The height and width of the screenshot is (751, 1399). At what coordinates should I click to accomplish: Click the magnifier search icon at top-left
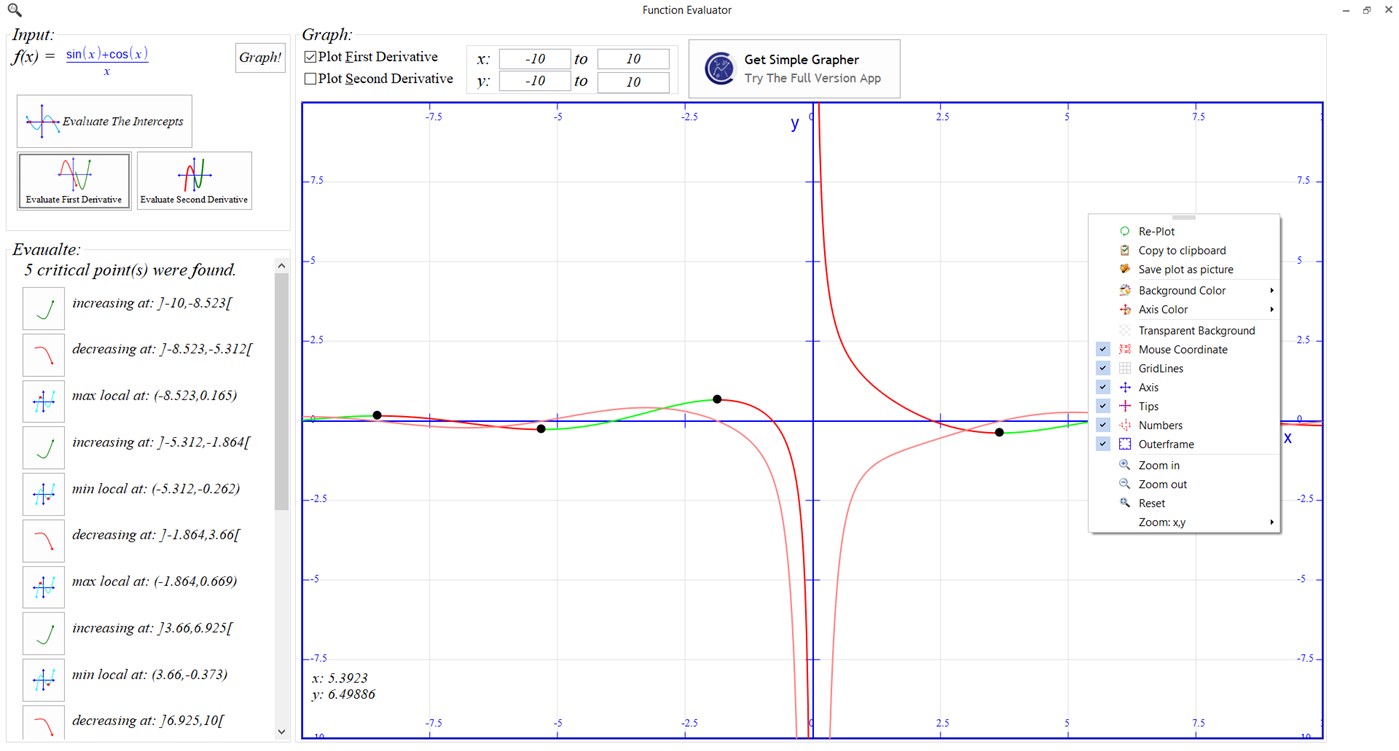13,9
